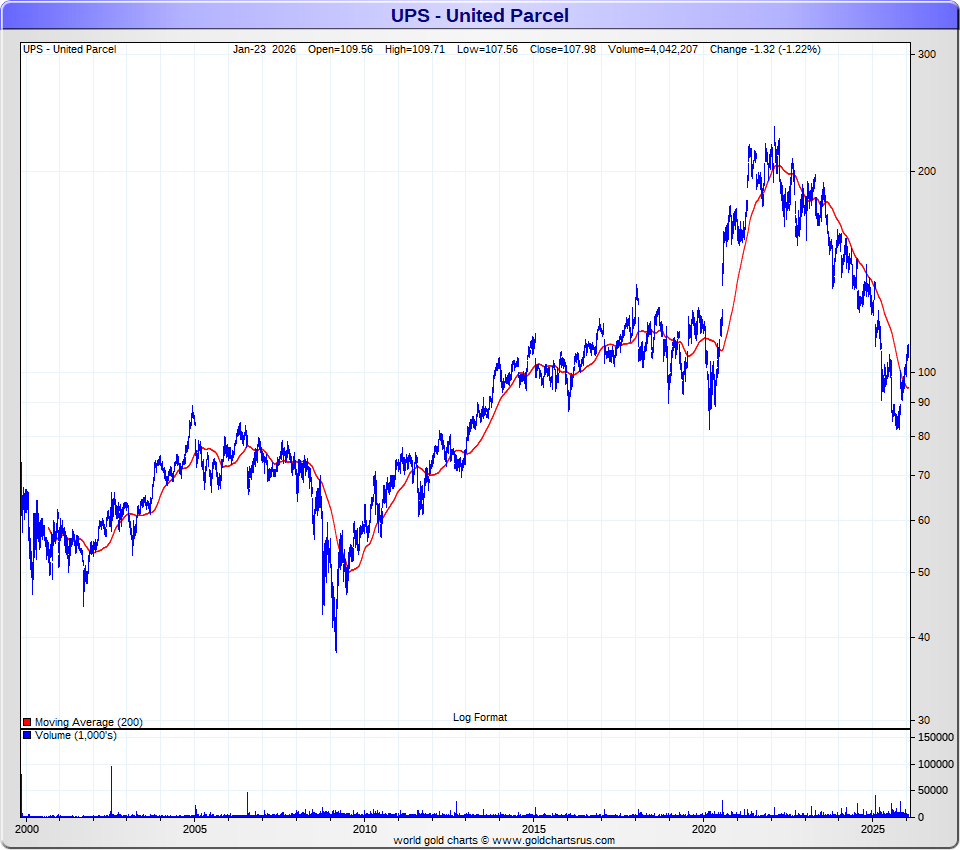The image size is (960, 850).
Task: Click the 80 price axis label
Action: (x=924, y=437)
